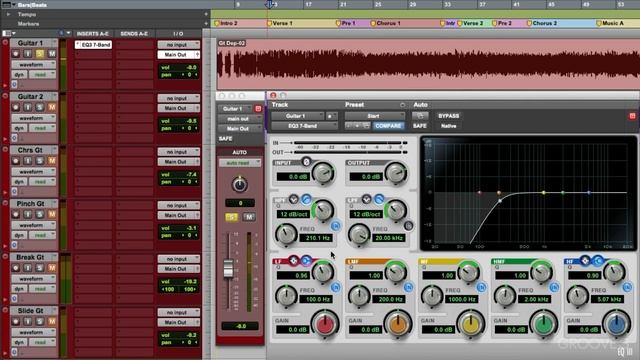Unmute the Guitar 2 track
The image size is (640, 360).
point(52,107)
